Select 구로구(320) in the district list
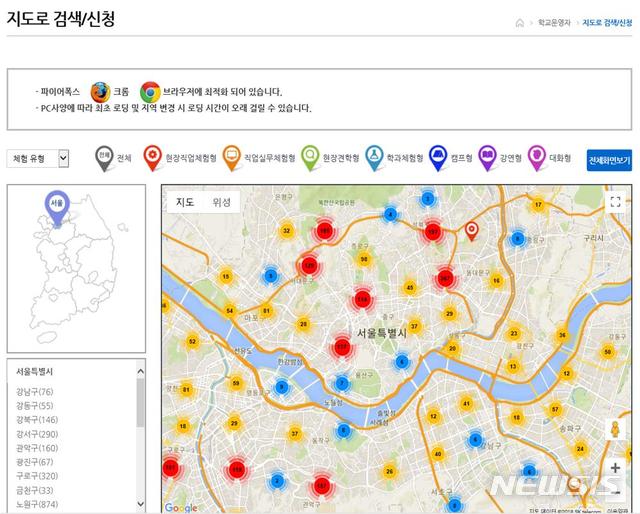640x514 pixels. click(37, 476)
